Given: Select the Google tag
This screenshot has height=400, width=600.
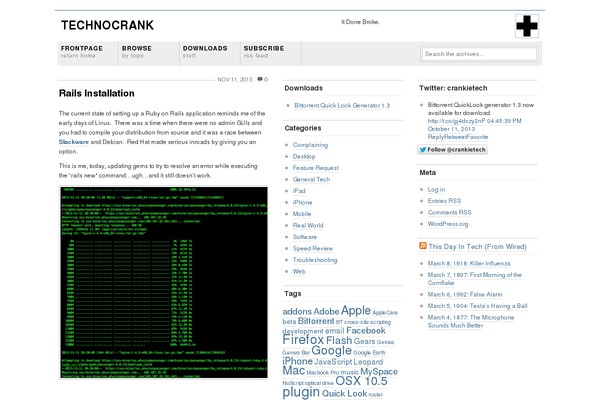Looking at the screenshot, I should (x=331, y=350).
